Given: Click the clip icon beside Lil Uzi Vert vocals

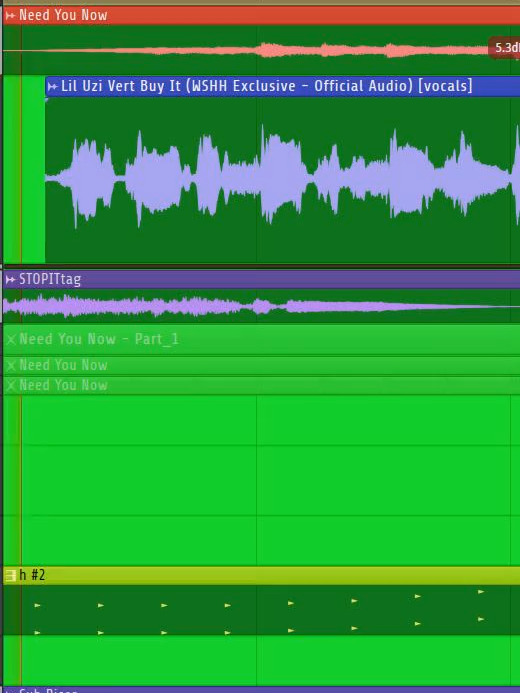Looking at the screenshot, I should (52, 86).
